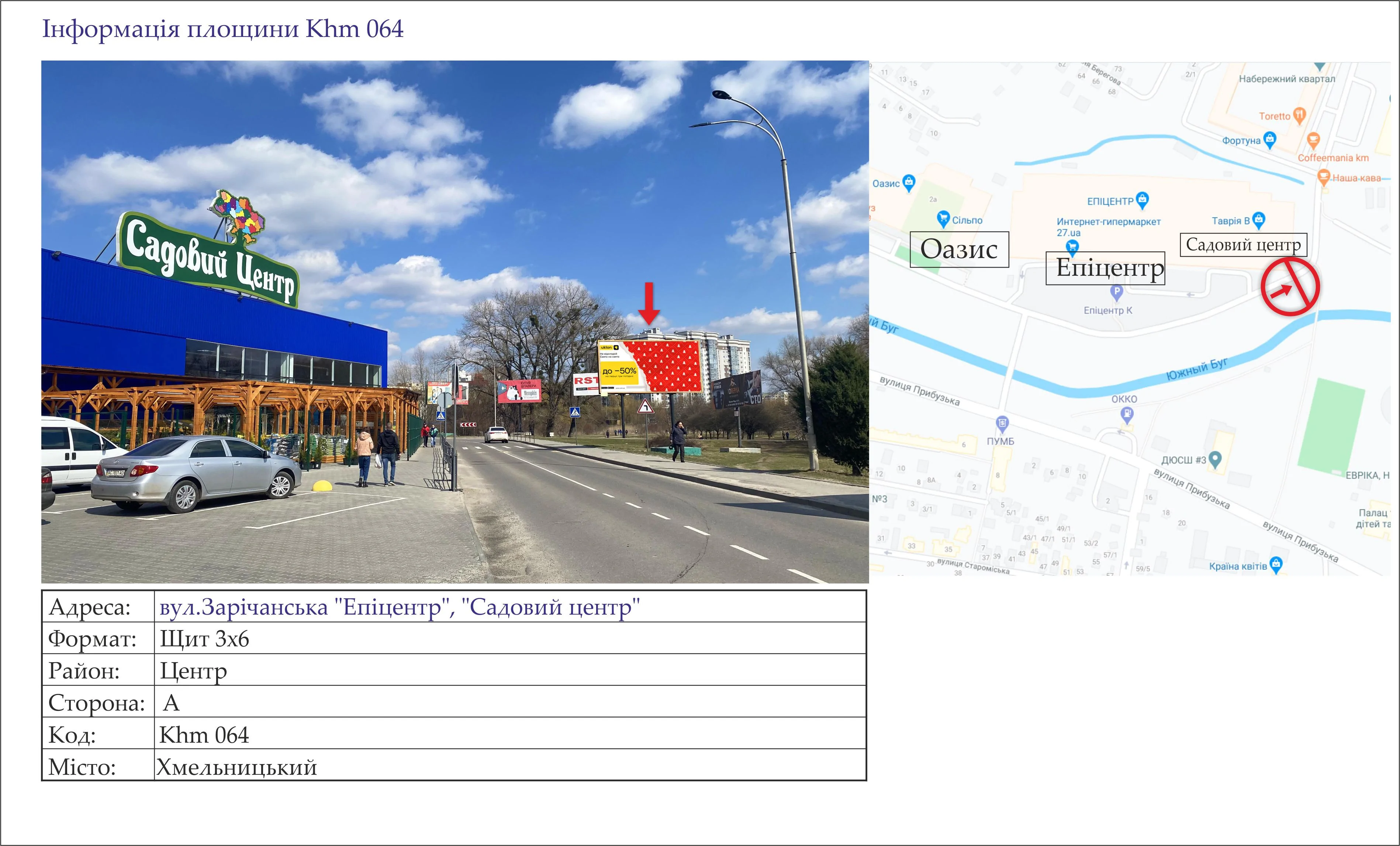1400x846 pixels.
Task: Click the boxed Епіцентр map label
Action: (1105, 268)
